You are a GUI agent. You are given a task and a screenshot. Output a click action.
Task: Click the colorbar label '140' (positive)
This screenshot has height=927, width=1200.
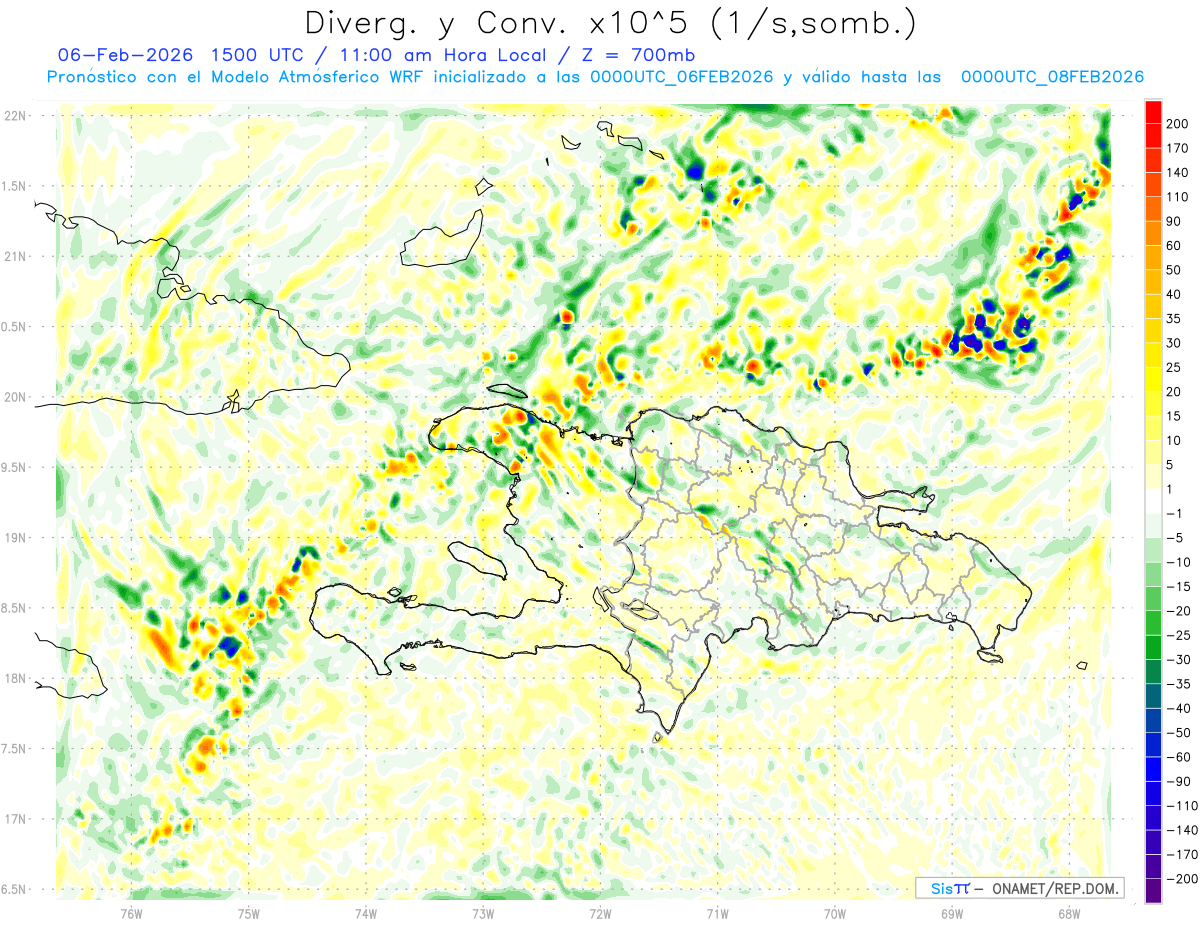coord(1177,172)
